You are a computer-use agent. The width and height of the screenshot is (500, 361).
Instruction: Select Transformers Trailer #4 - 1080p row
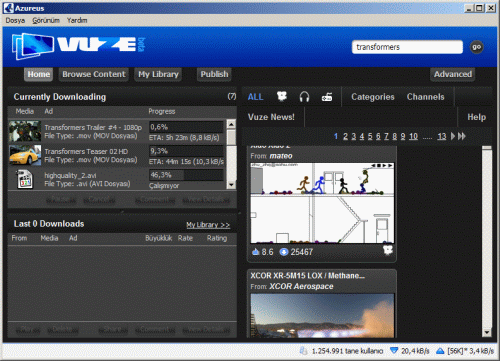(117, 131)
